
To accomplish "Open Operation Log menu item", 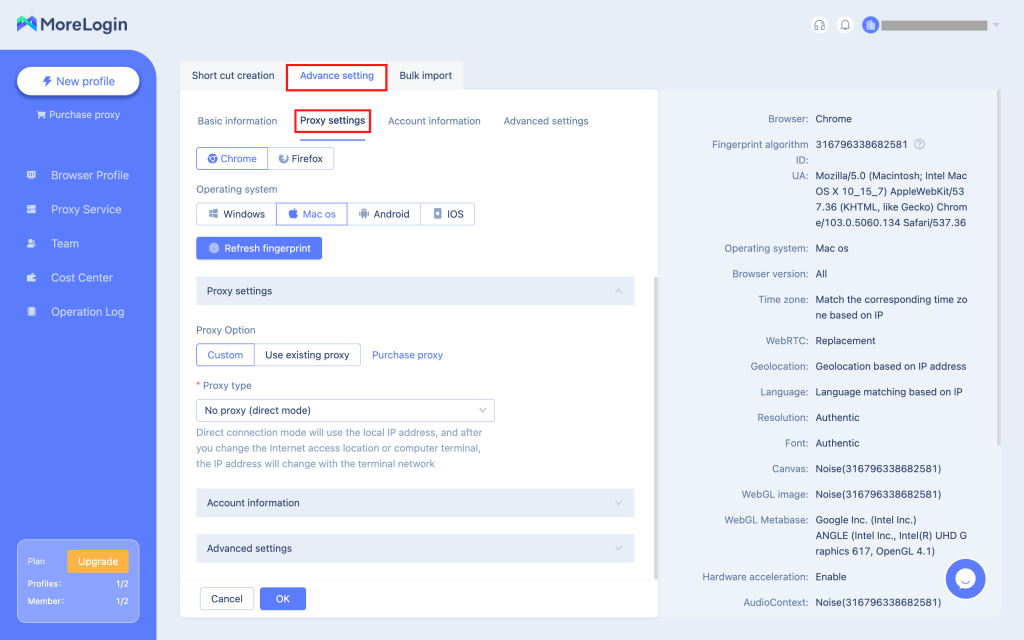I will (88, 312).
